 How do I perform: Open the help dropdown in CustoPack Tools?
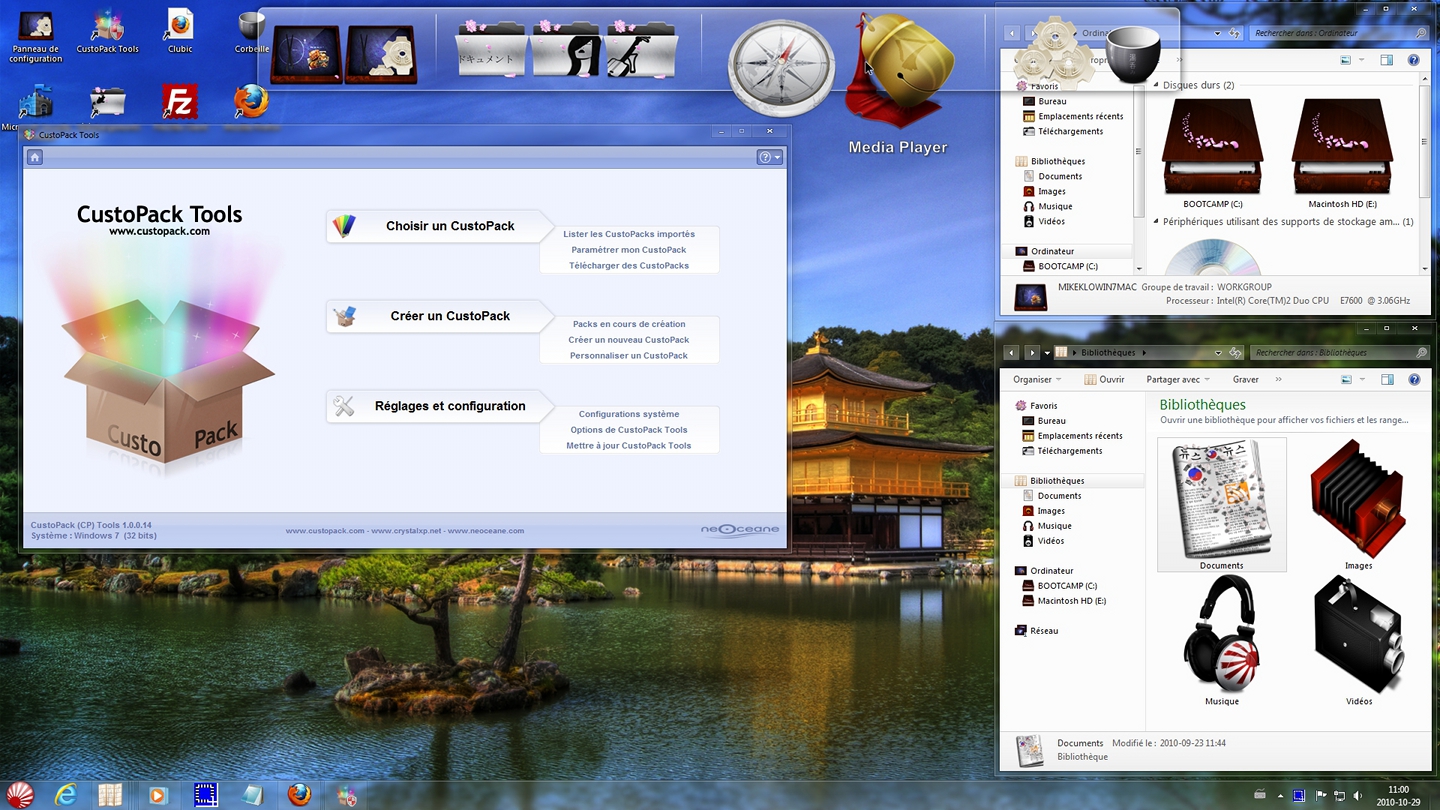[769, 157]
